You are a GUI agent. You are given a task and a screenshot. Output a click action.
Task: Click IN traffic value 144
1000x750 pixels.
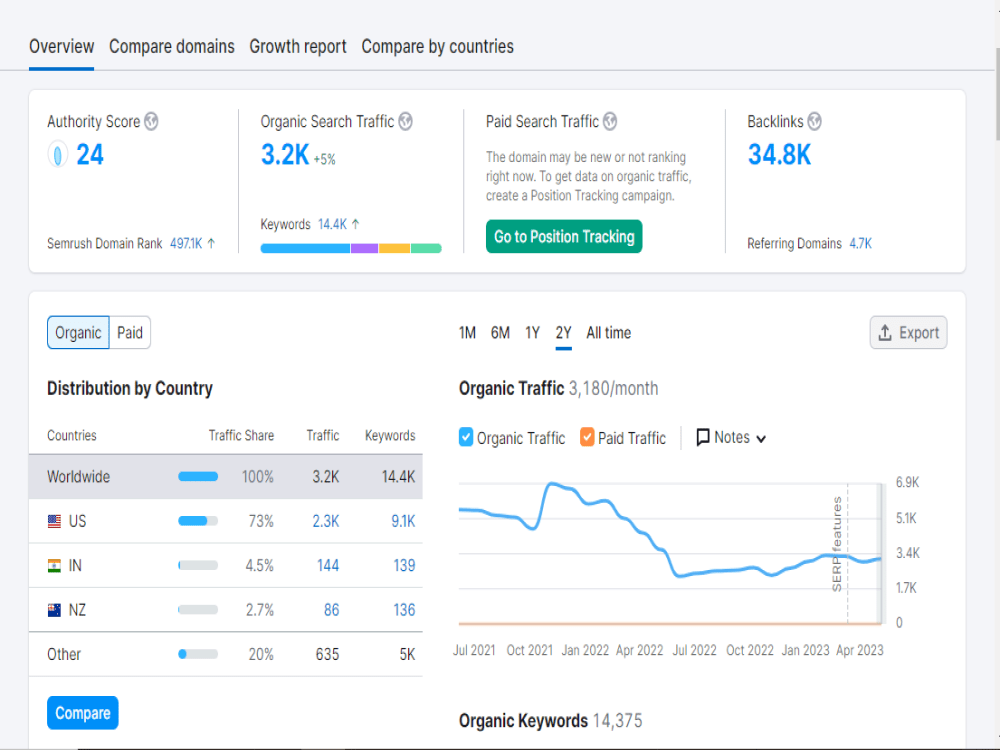pyautogui.click(x=328, y=566)
